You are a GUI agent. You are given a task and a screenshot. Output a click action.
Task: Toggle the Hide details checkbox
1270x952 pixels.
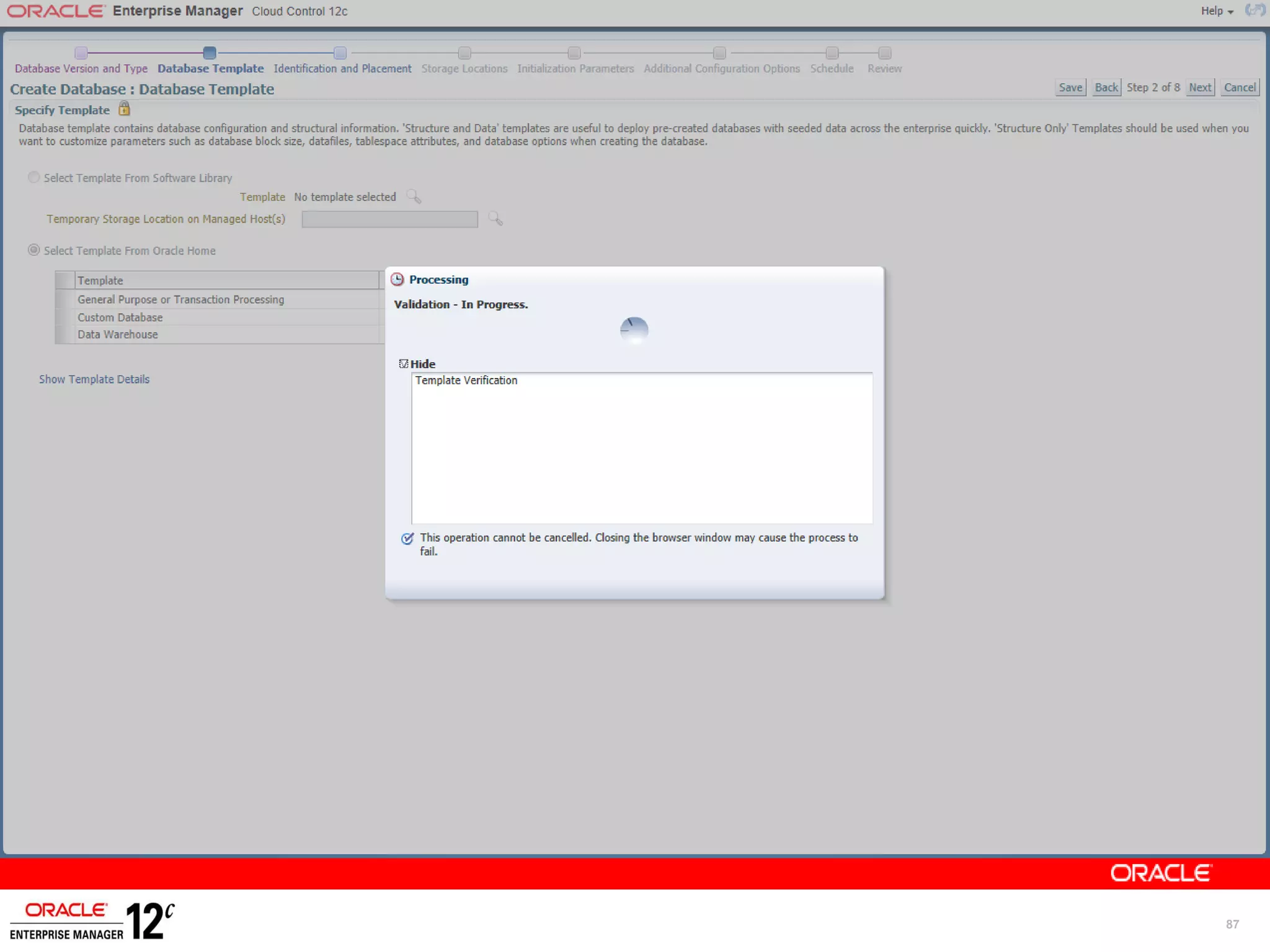pyautogui.click(x=404, y=364)
